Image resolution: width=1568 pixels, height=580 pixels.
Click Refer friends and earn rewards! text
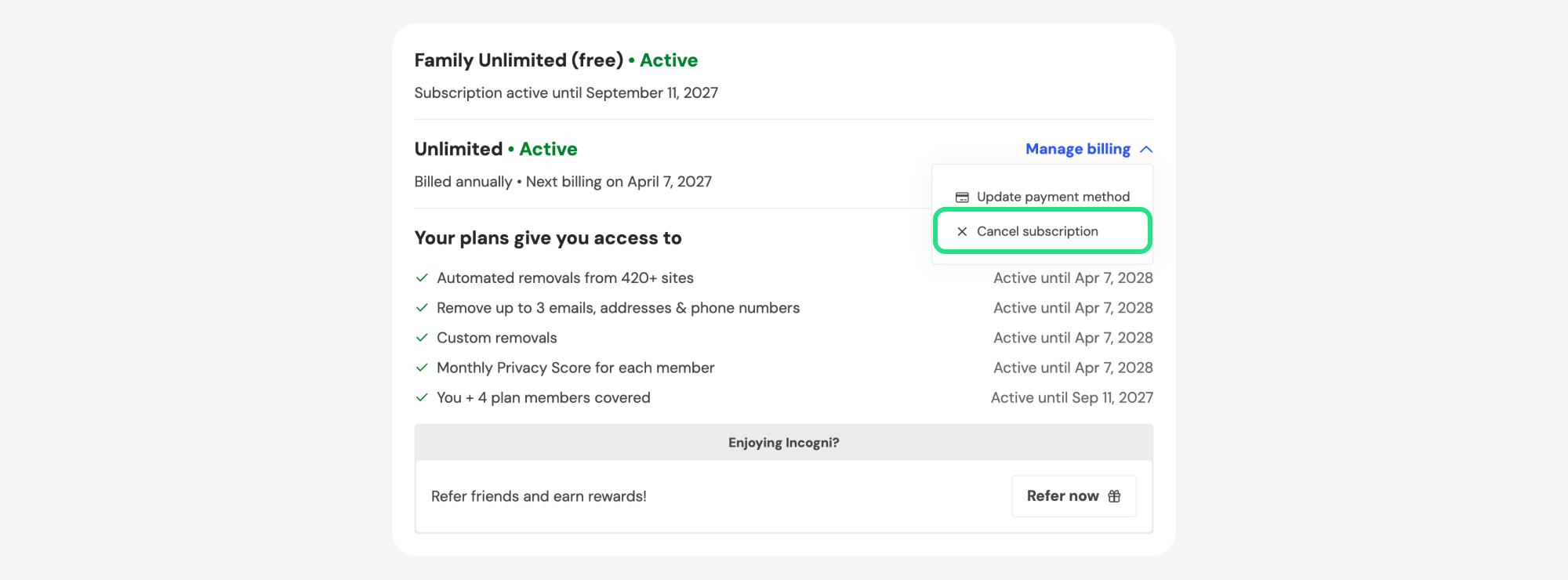539,496
